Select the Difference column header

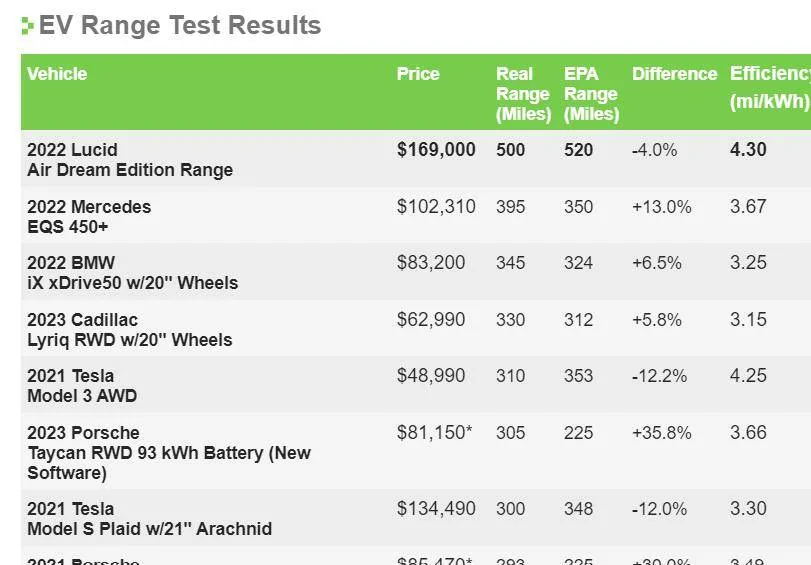point(674,74)
